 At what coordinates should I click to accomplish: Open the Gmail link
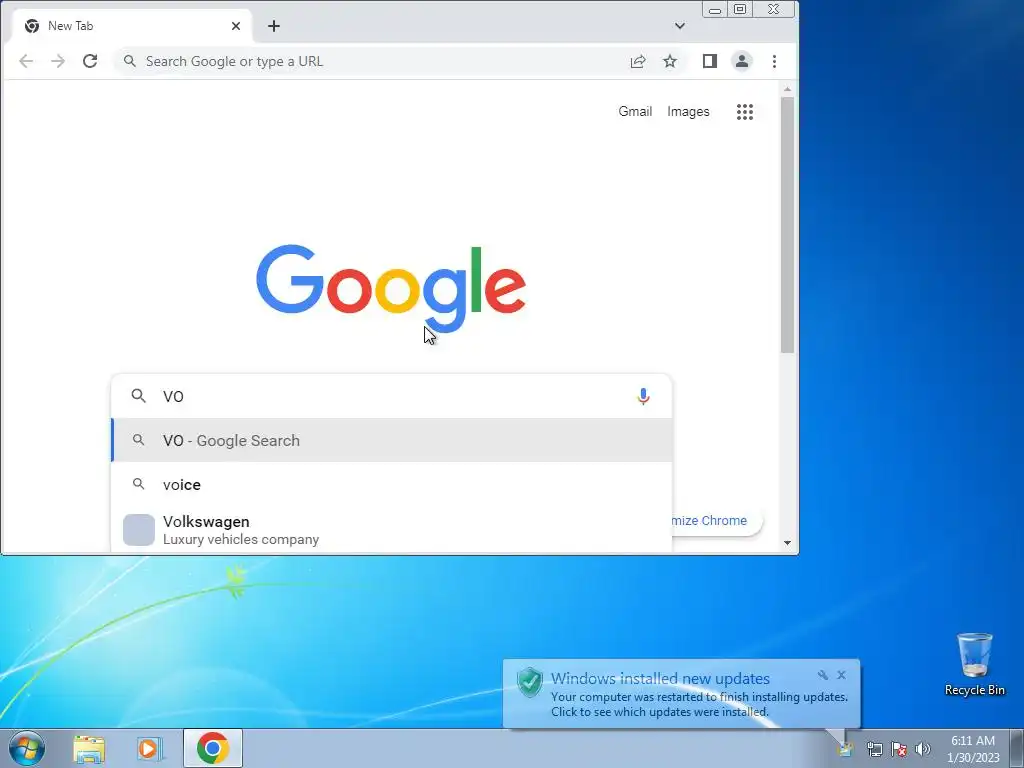[635, 112]
